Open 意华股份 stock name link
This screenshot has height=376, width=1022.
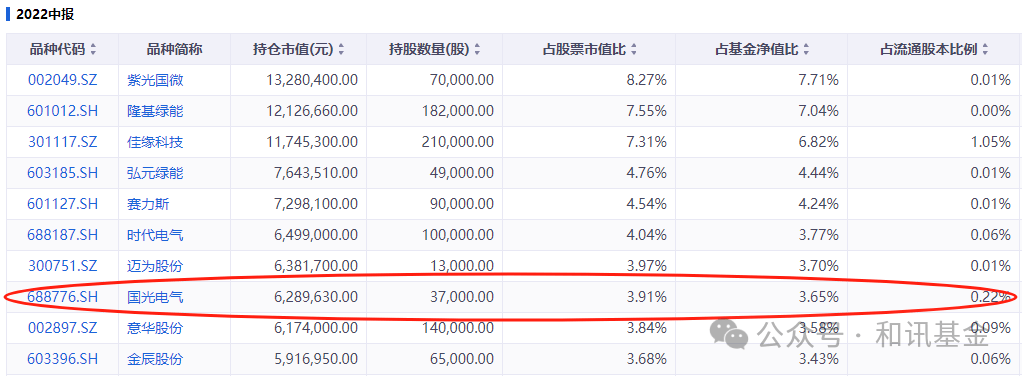155,328
